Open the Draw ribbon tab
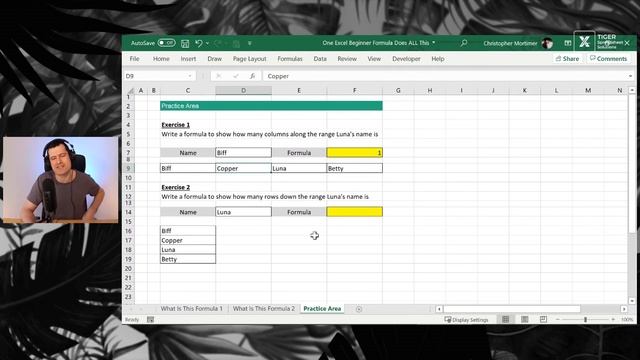This screenshot has height=360, width=640. tap(214, 59)
